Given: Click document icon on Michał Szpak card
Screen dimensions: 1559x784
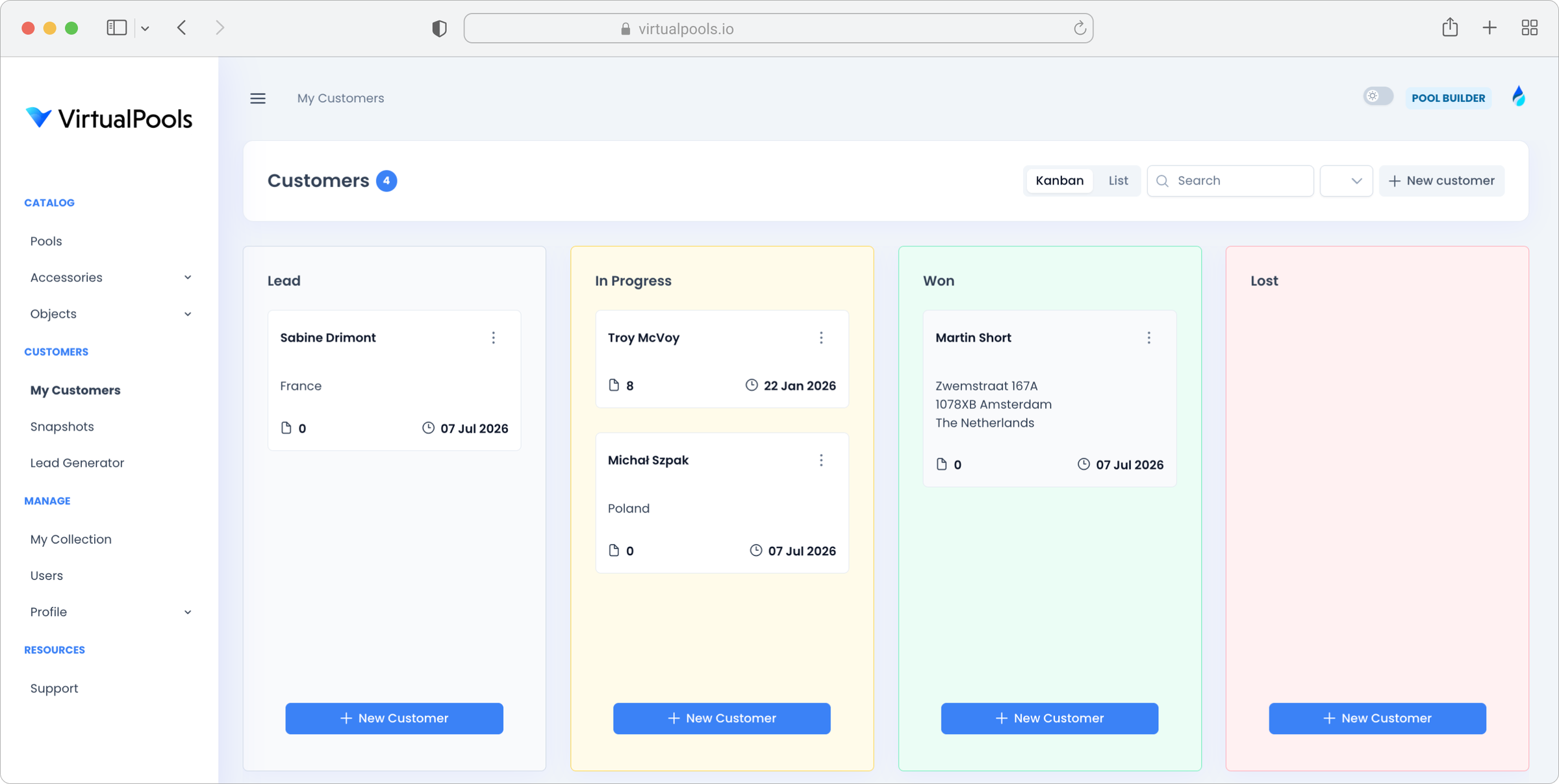Looking at the screenshot, I should tap(614, 550).
